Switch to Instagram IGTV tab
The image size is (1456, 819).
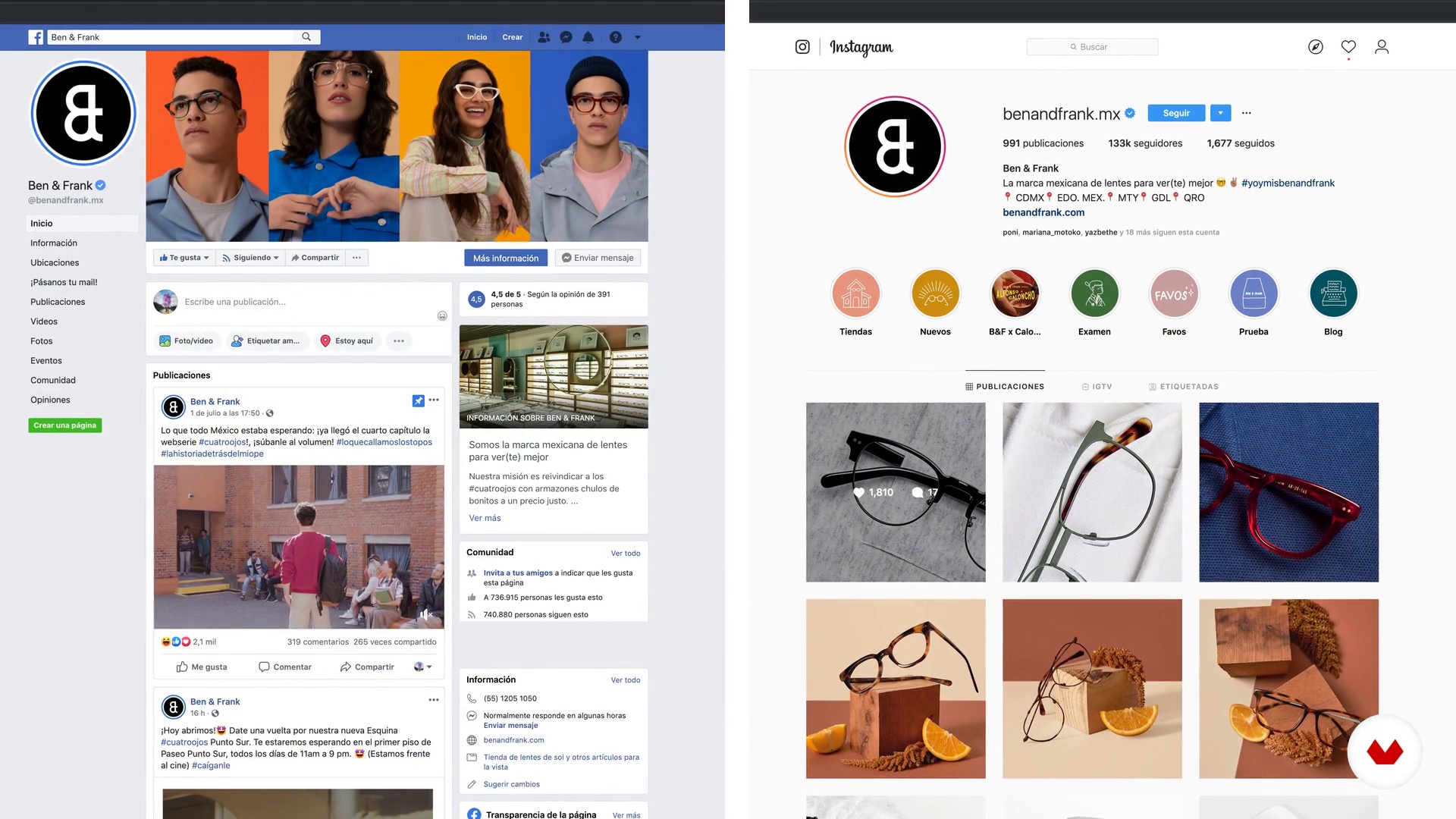pos(1097,387)
